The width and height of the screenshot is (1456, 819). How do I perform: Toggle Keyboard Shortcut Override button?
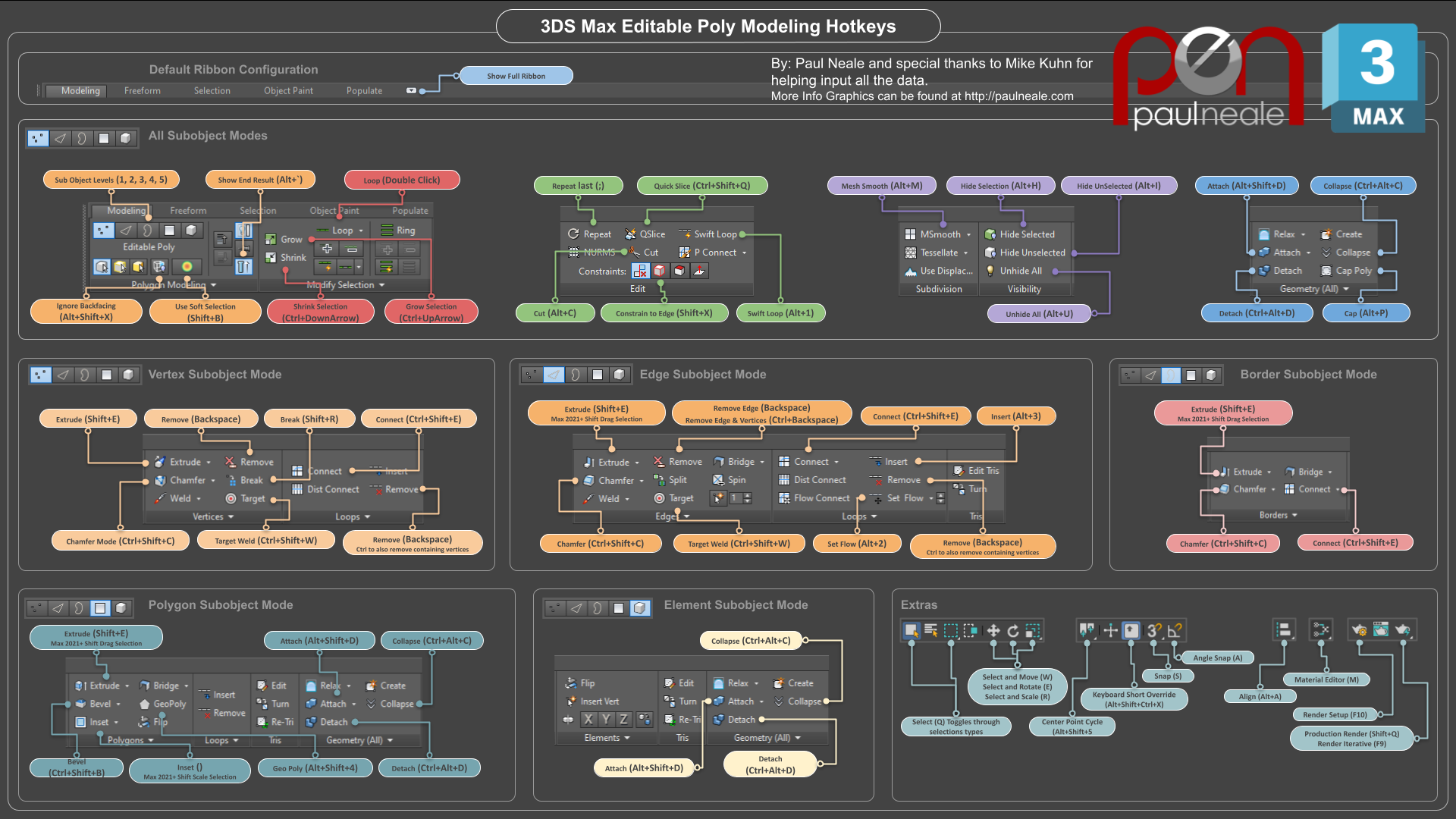click(x=1131, y=630)
